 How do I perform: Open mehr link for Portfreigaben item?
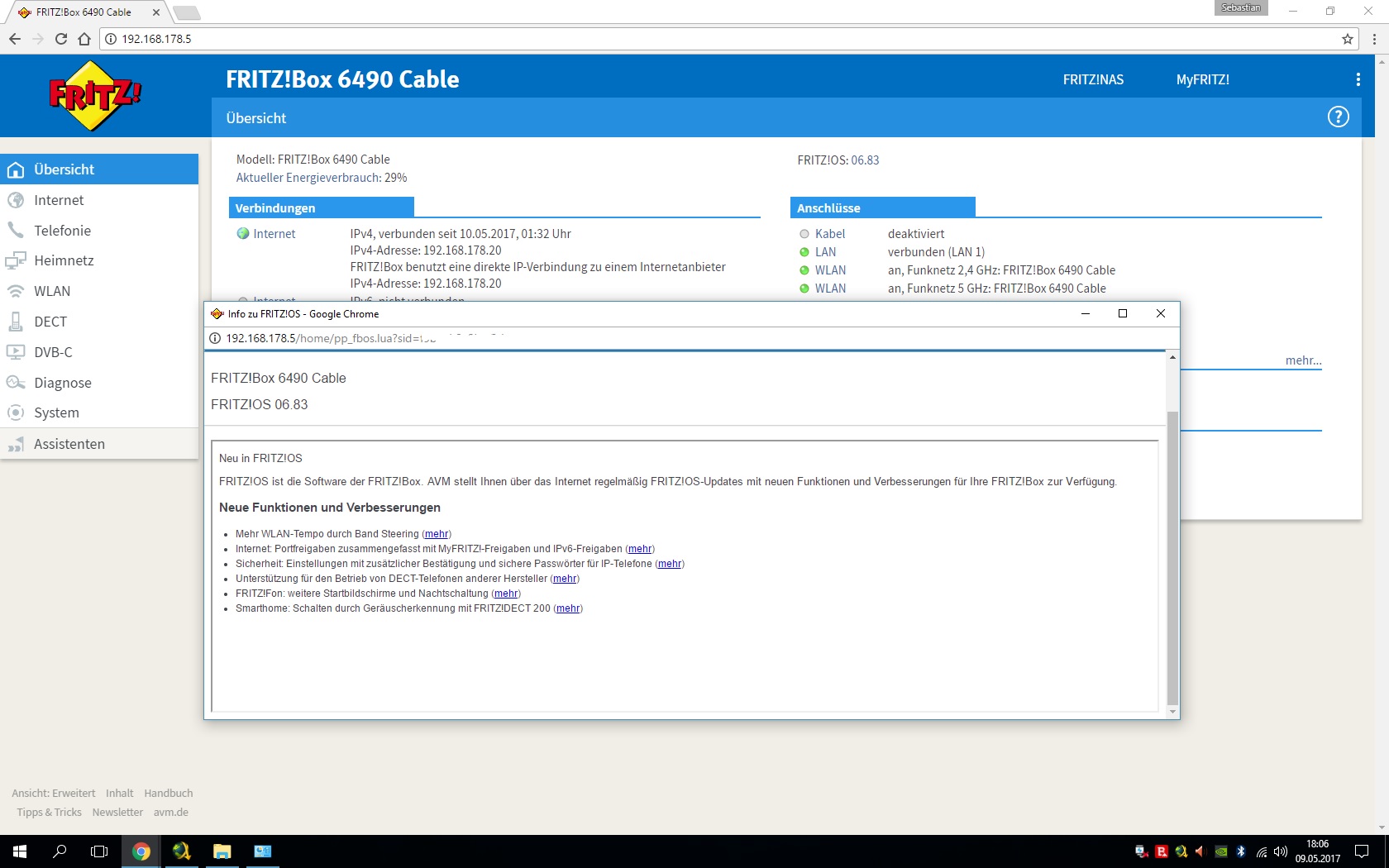(x=640, y=549)
